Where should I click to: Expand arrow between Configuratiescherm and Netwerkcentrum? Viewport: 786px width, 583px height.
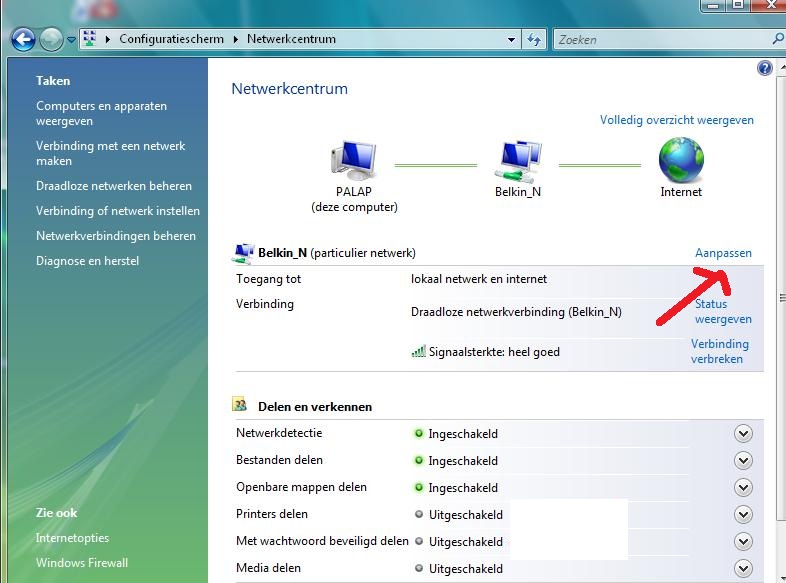coord(236,39)
